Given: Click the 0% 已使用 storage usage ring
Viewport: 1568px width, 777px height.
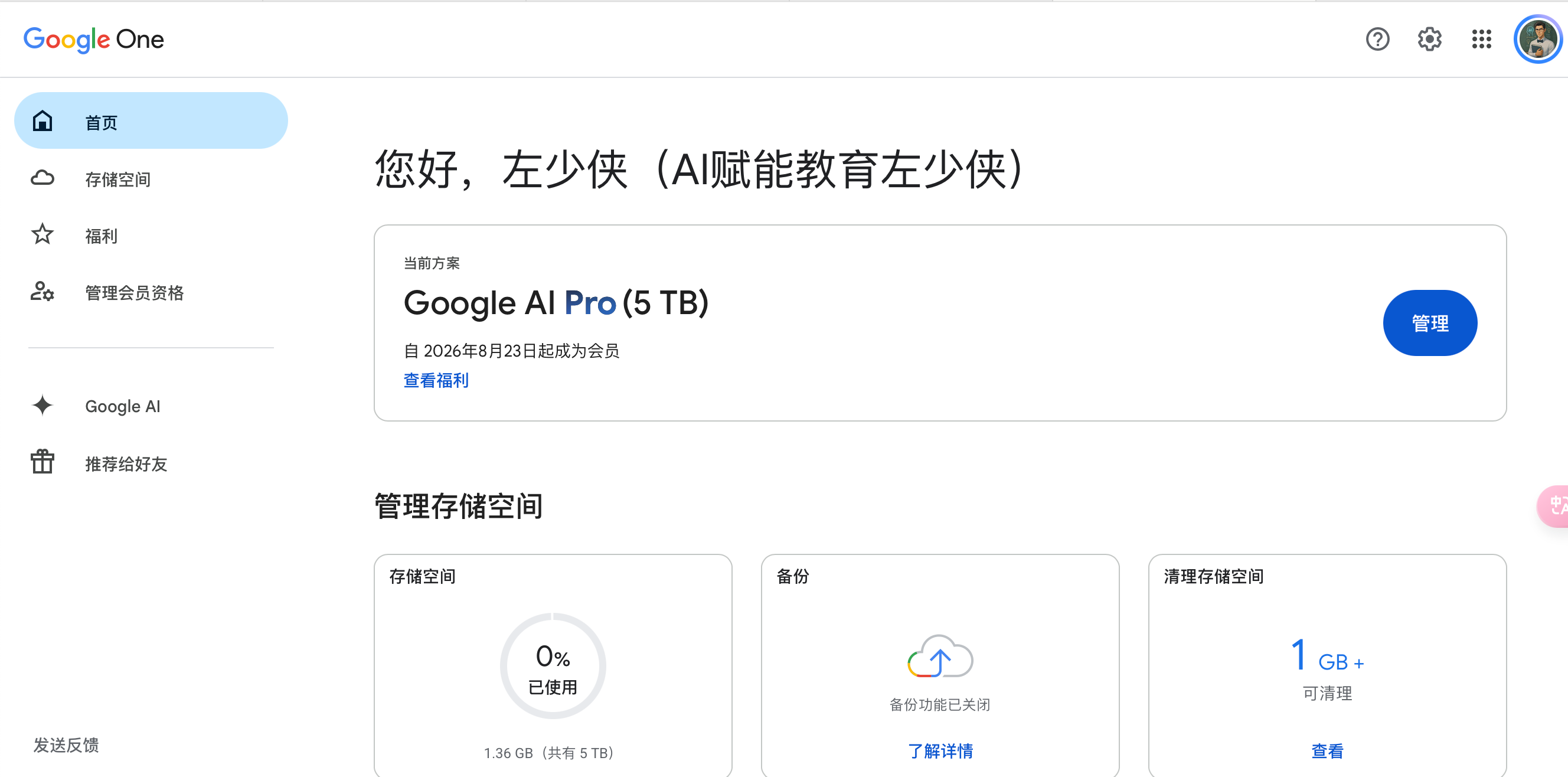Looking at the screenshot, I should point(553,665).
